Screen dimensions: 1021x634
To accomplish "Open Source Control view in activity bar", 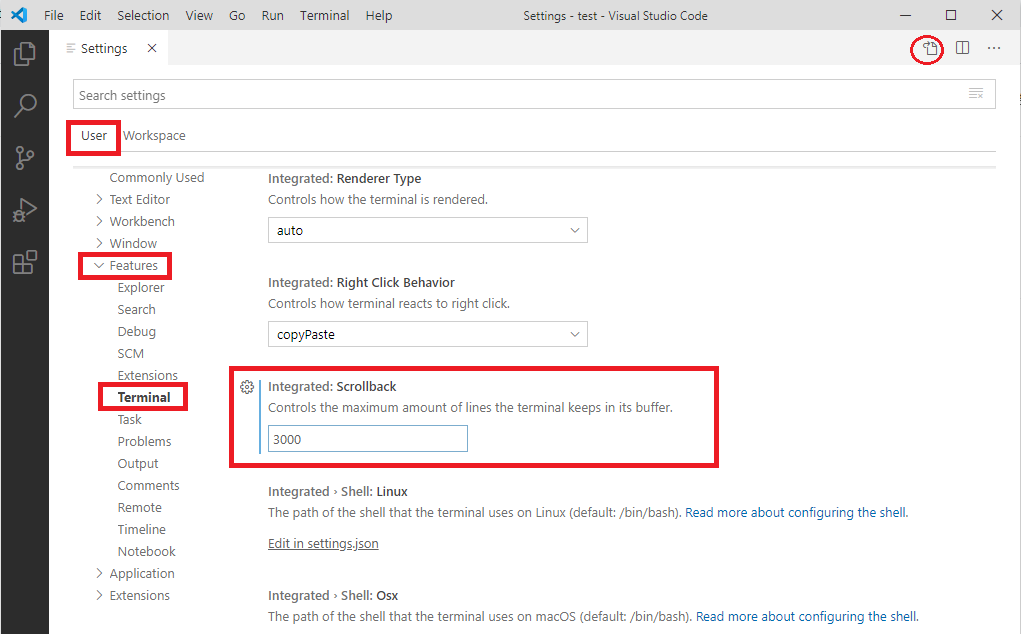I will pyautogui.click(x=25, y=158).
